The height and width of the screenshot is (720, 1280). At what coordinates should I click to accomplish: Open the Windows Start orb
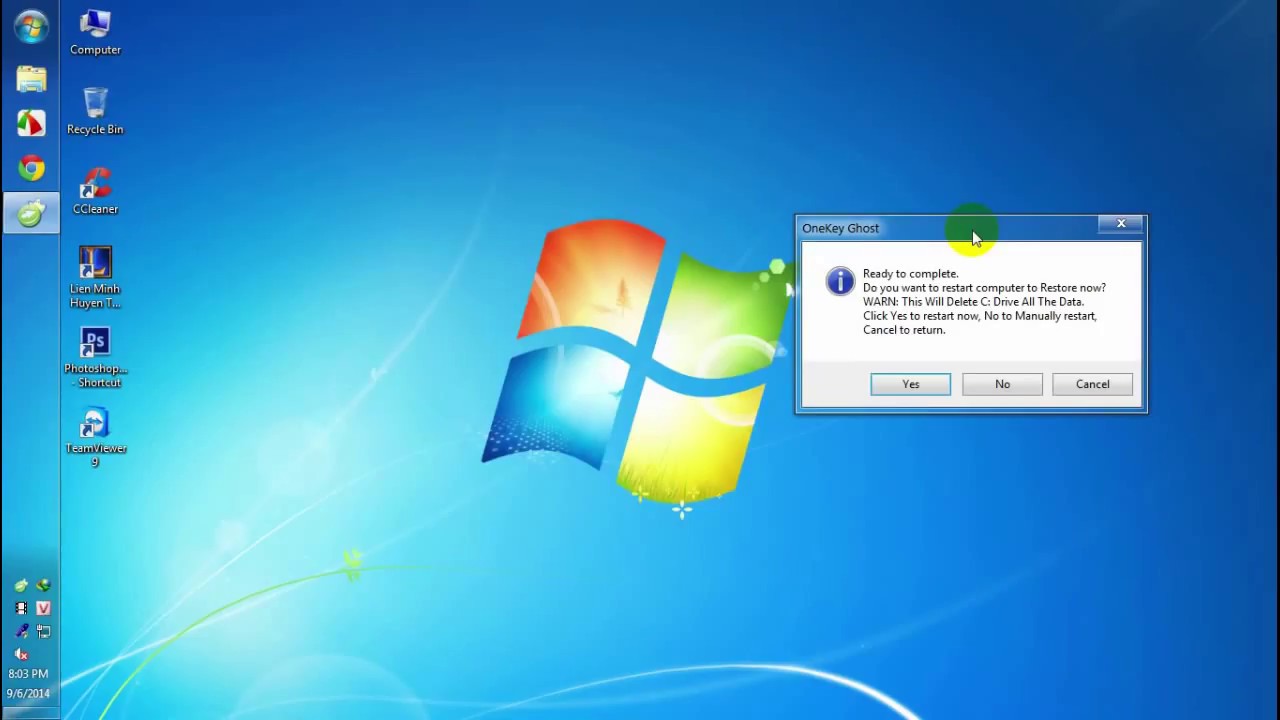tap(31, 27)
